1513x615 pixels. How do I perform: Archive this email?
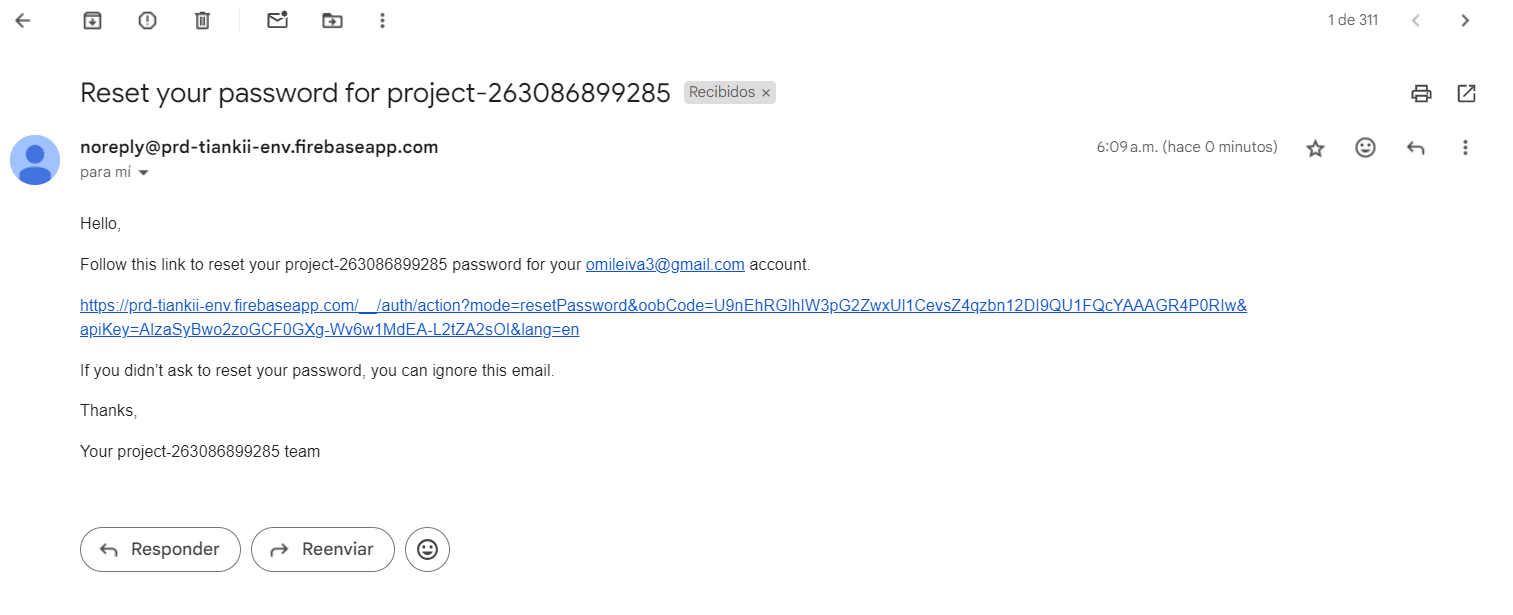pyautogui.click(x=92, y=20)
